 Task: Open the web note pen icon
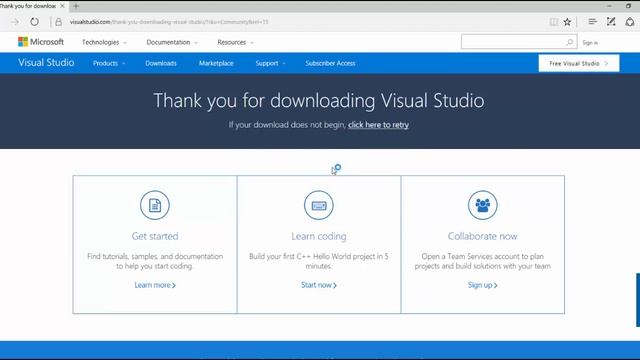pos(611,22)
